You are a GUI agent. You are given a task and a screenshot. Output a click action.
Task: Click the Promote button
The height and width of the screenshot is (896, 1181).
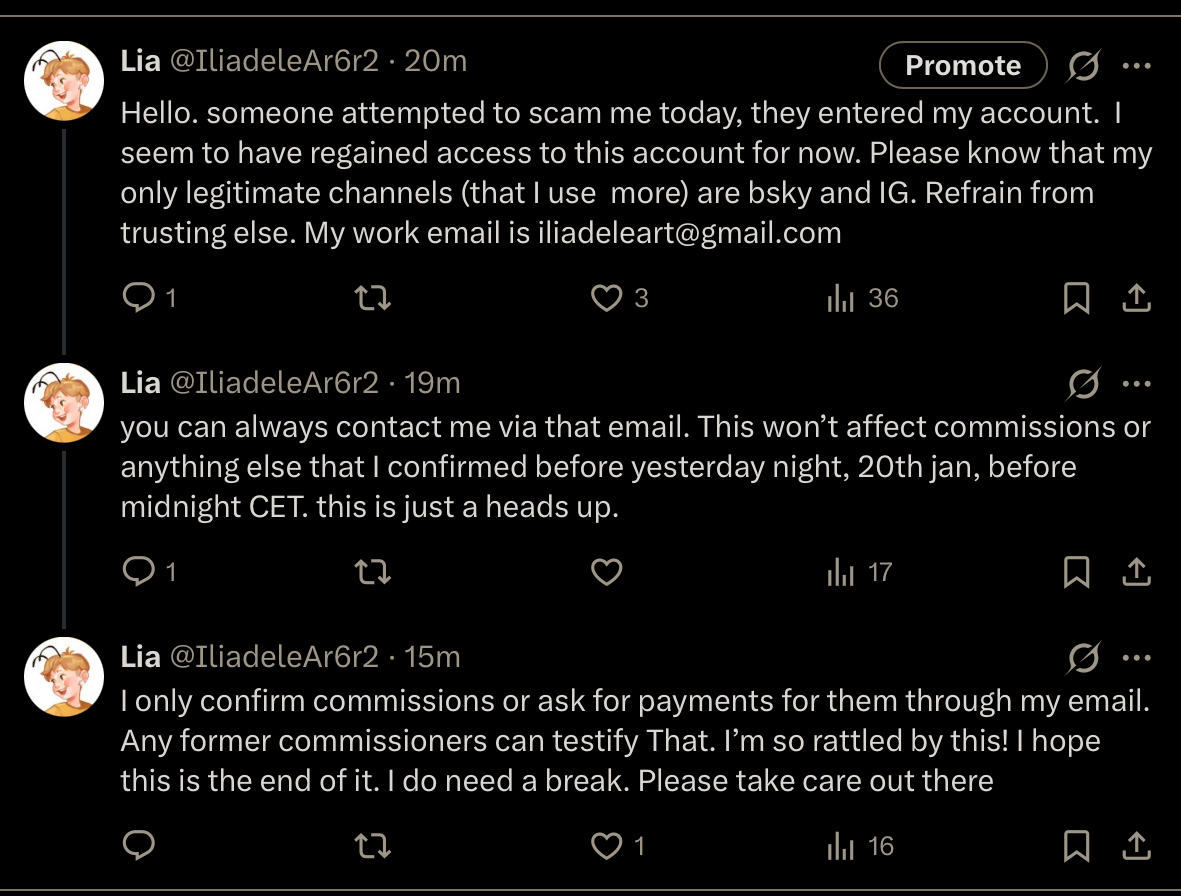pyautogui.click(x=962, y=66)
